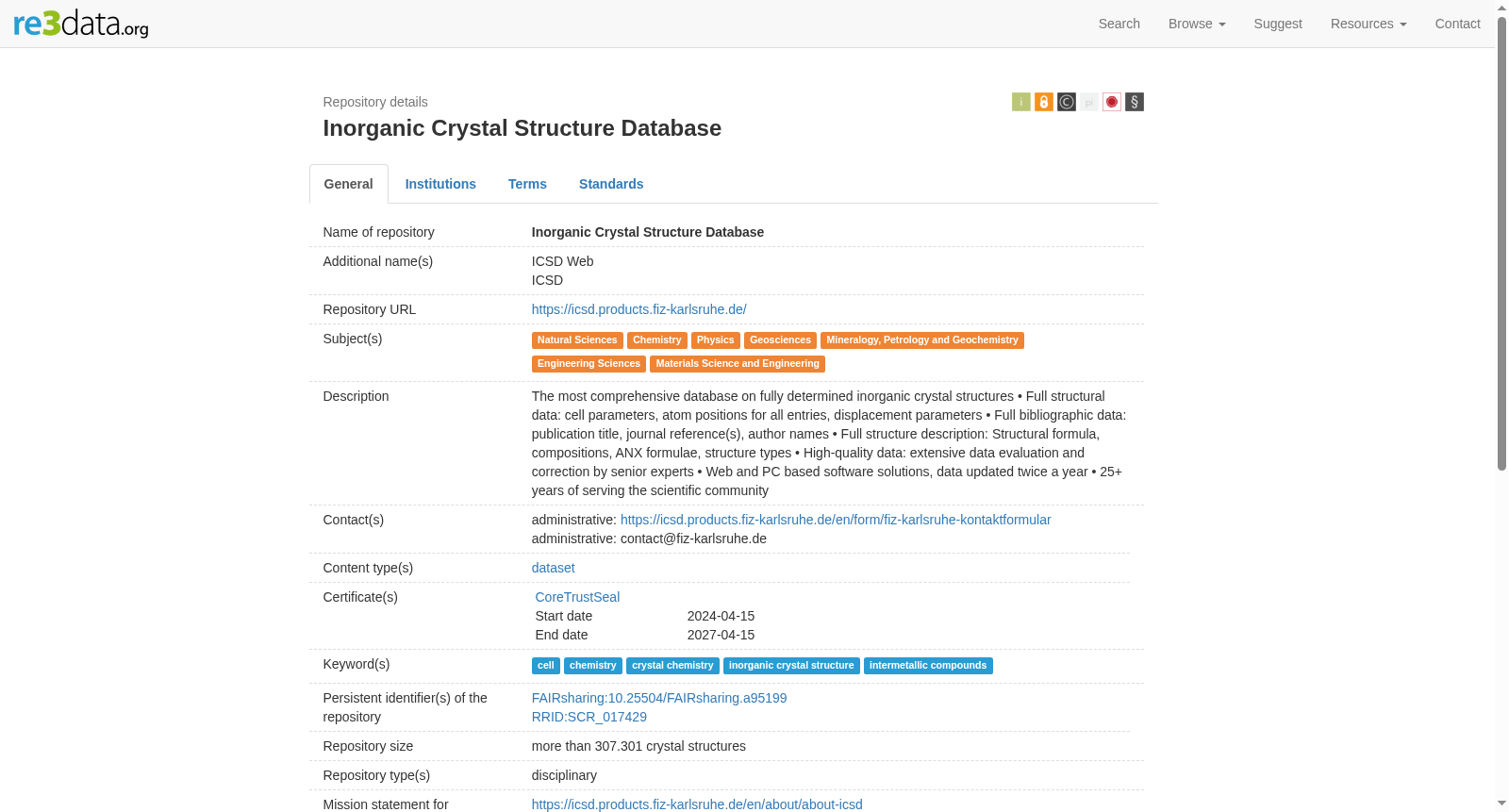Image resolution: width=1509 pixels, height=812 pixels.
Task: Click the orange padlock access badge
Action: point(1043,102)
